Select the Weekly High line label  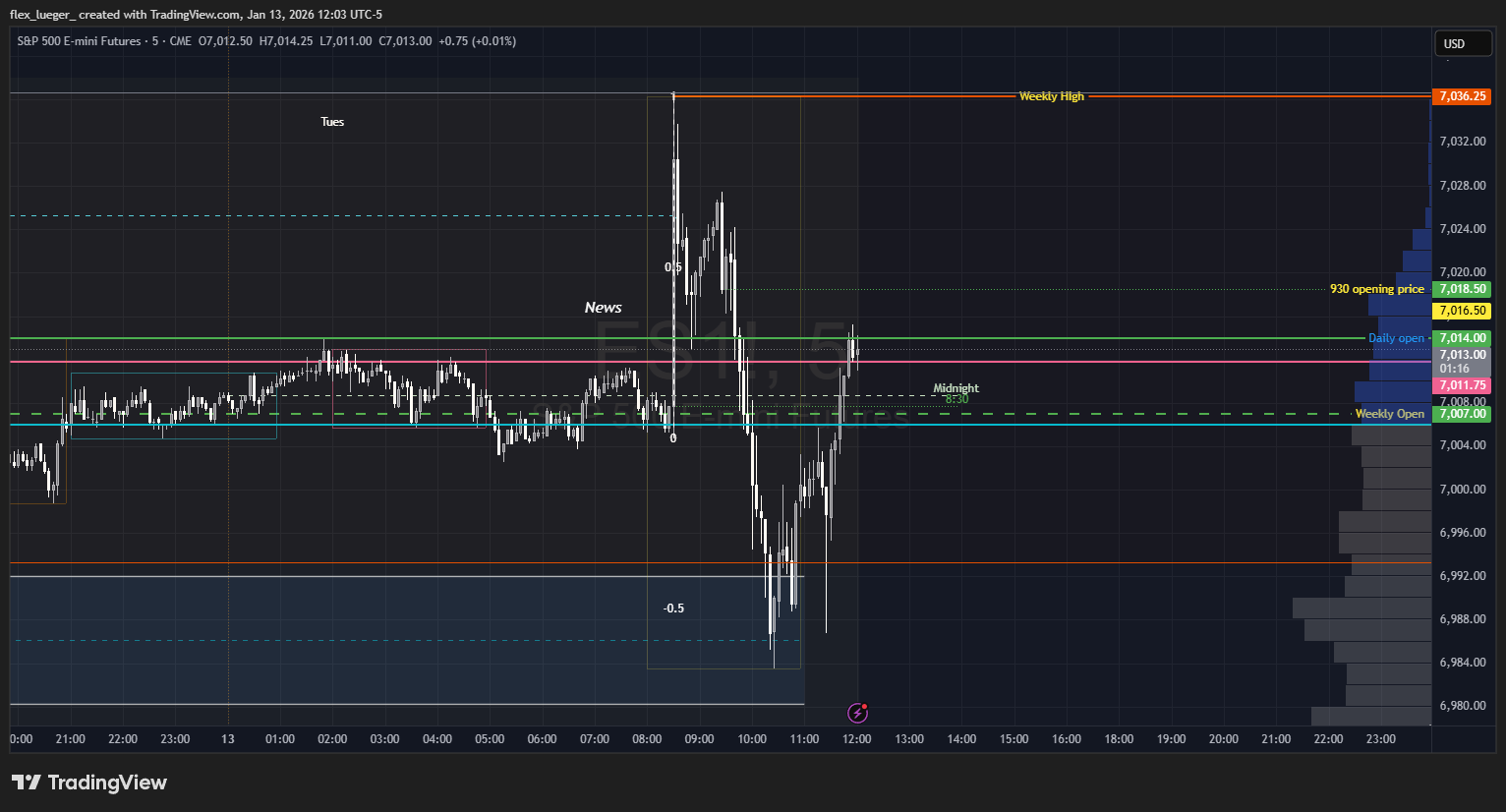(1051, 96)
